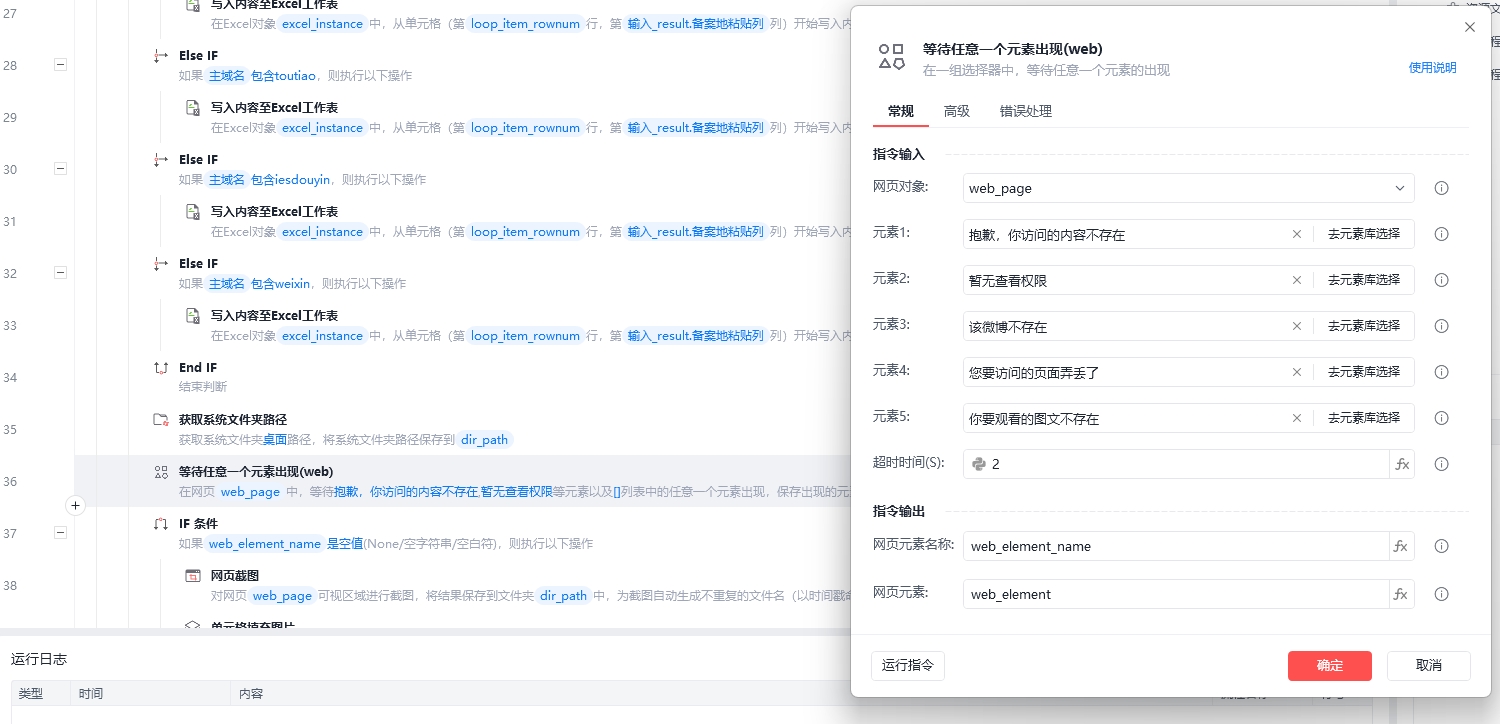Viewport: 1500px width, 724px height.
Task: Clear the 元素4 field 您要访问的页面弄丢了
Action: tap(1297, 372)
